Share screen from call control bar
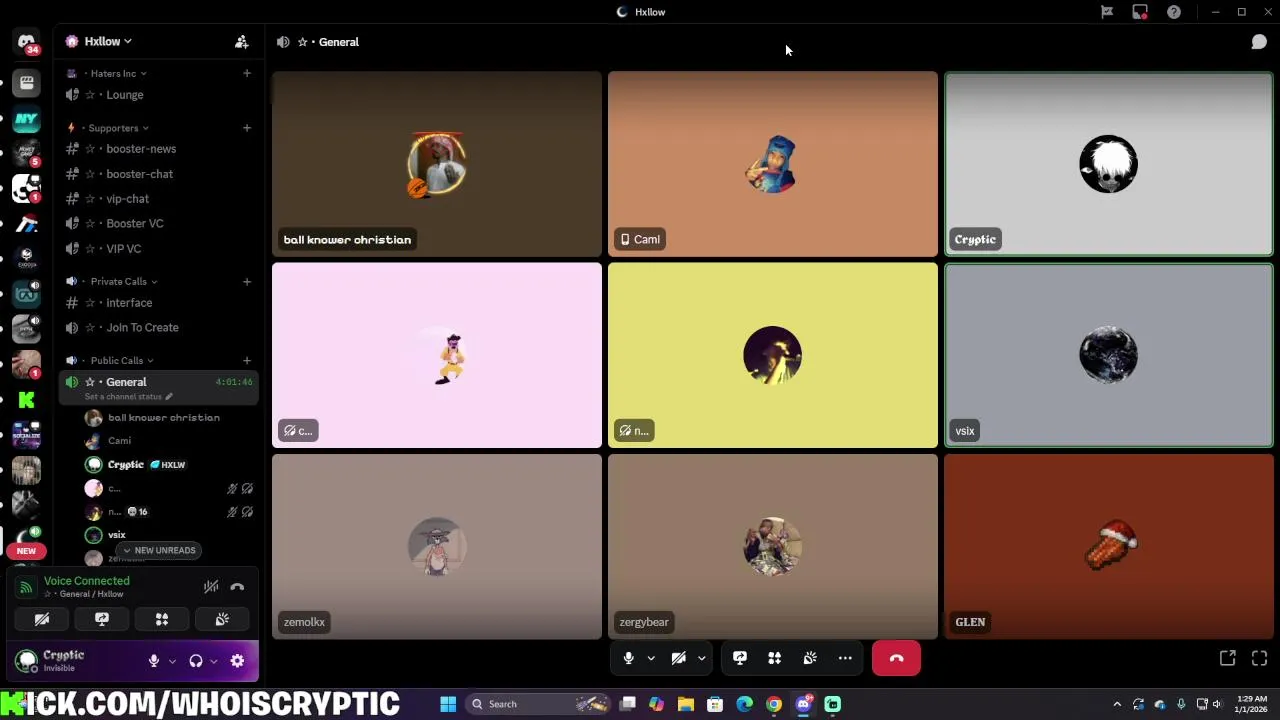The height and width of the screenshot is (720, 1280). click(x=740, y=658)
